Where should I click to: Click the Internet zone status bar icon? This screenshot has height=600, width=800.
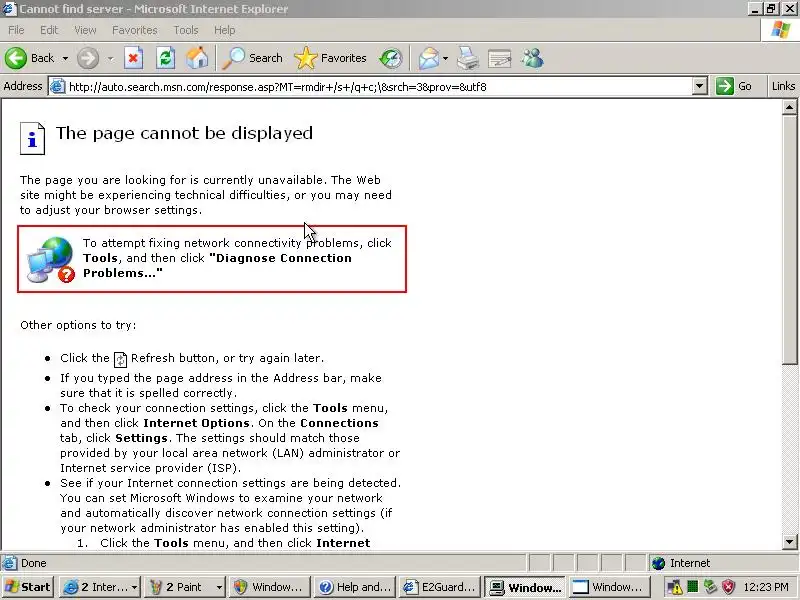point(659,563)
